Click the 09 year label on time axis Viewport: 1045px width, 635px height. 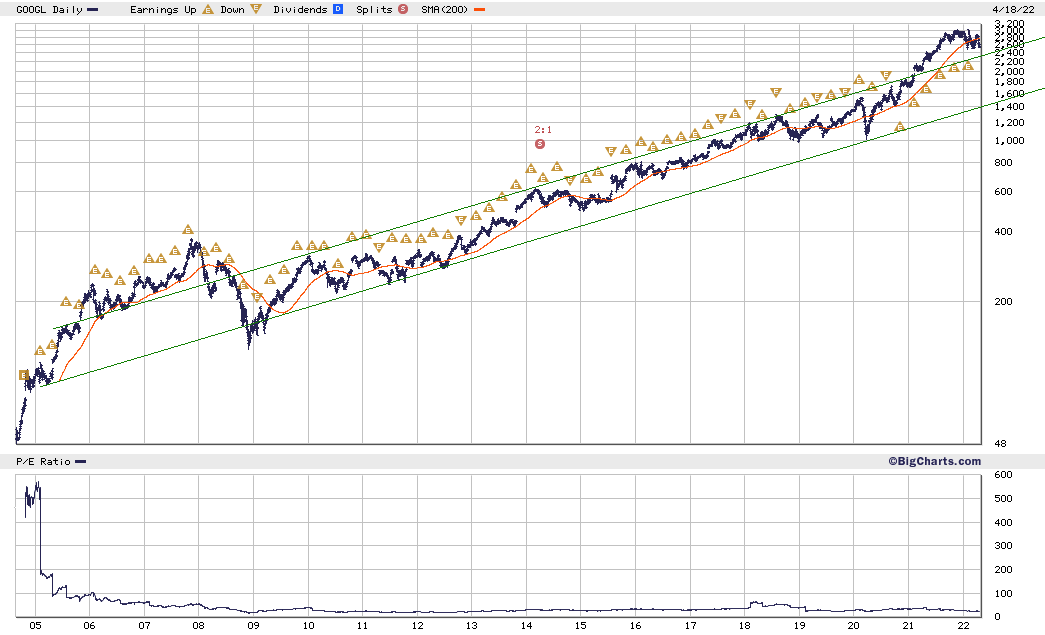coord(253,626)
